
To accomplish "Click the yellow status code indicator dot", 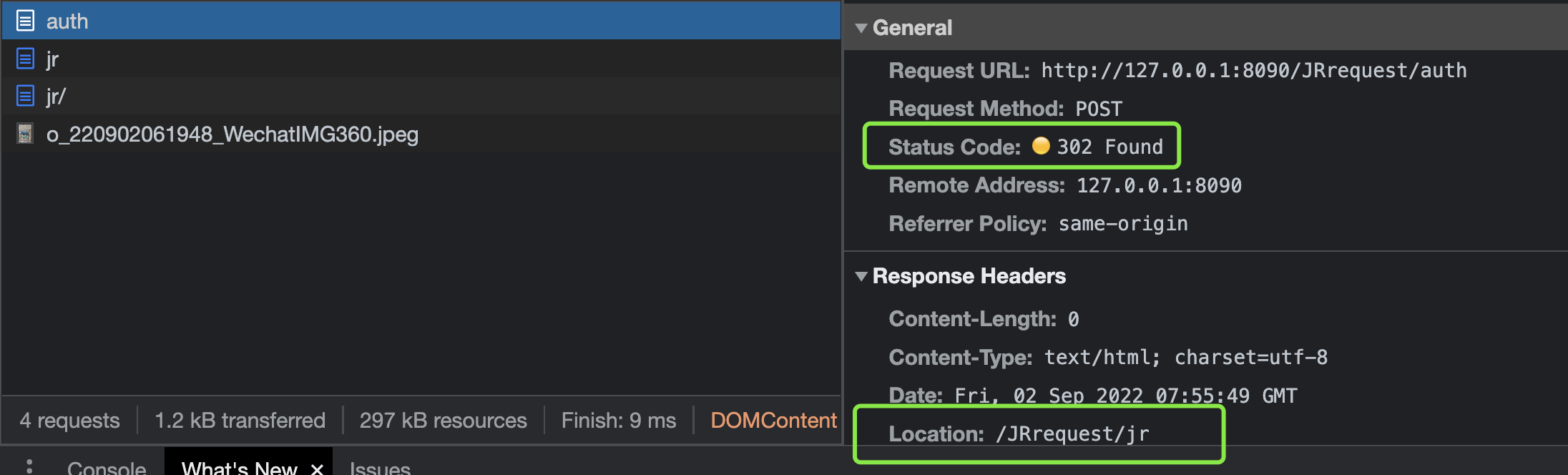I will tap(1041, 146).
